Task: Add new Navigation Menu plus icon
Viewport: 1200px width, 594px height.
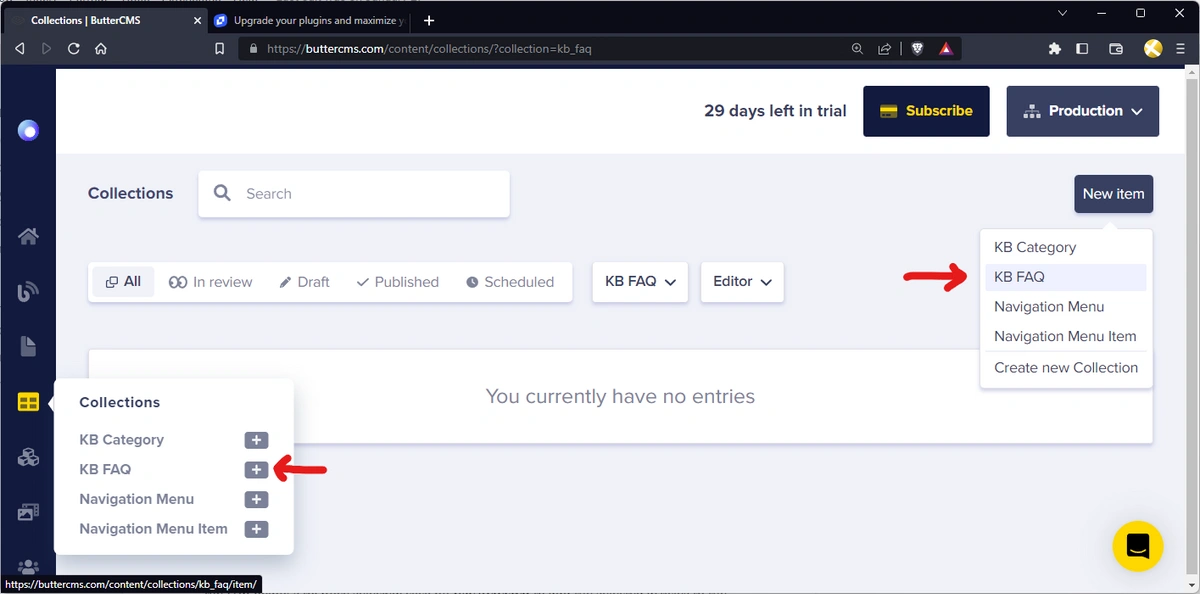Action: click(x=256, y=499)
